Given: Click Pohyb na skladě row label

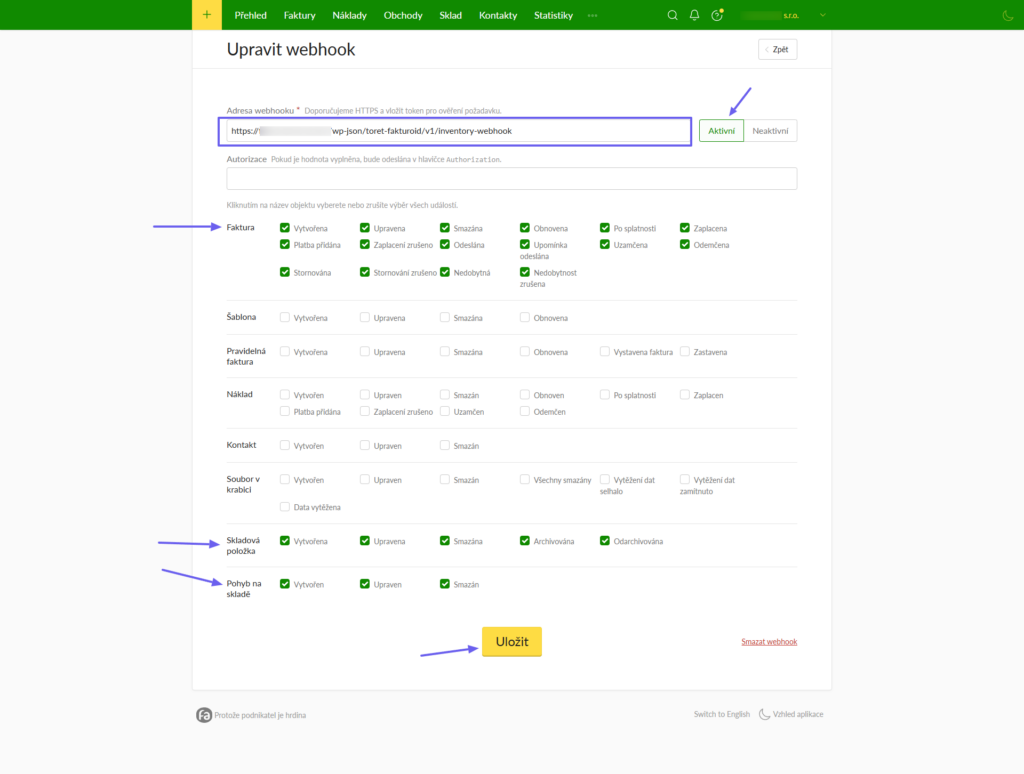Looking at the screenshot, I should (244, 589).
